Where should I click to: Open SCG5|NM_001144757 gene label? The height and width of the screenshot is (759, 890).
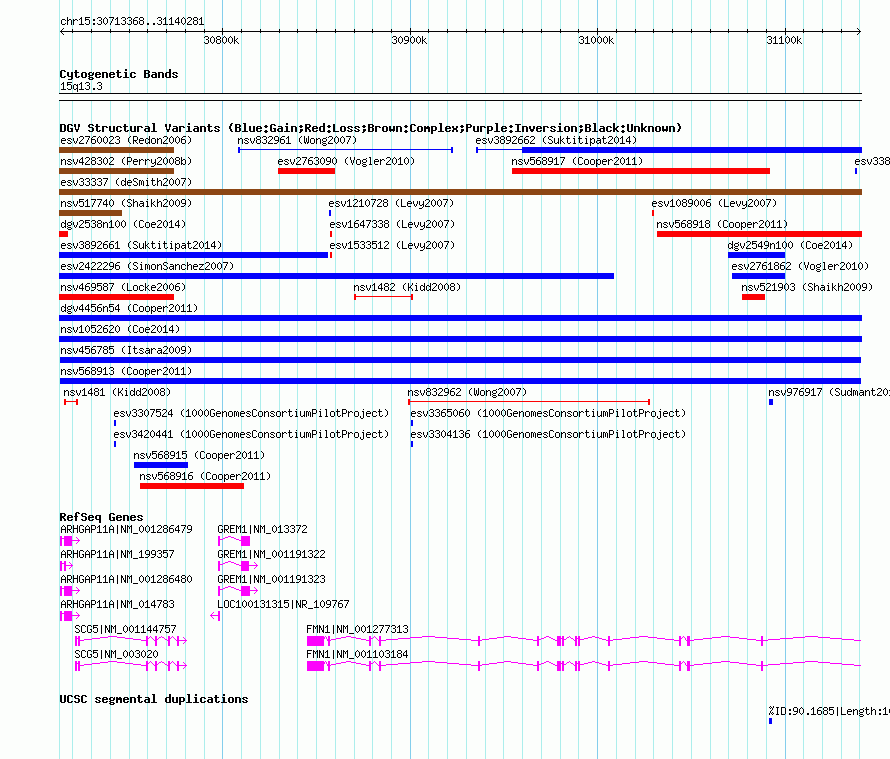point(125,629)
